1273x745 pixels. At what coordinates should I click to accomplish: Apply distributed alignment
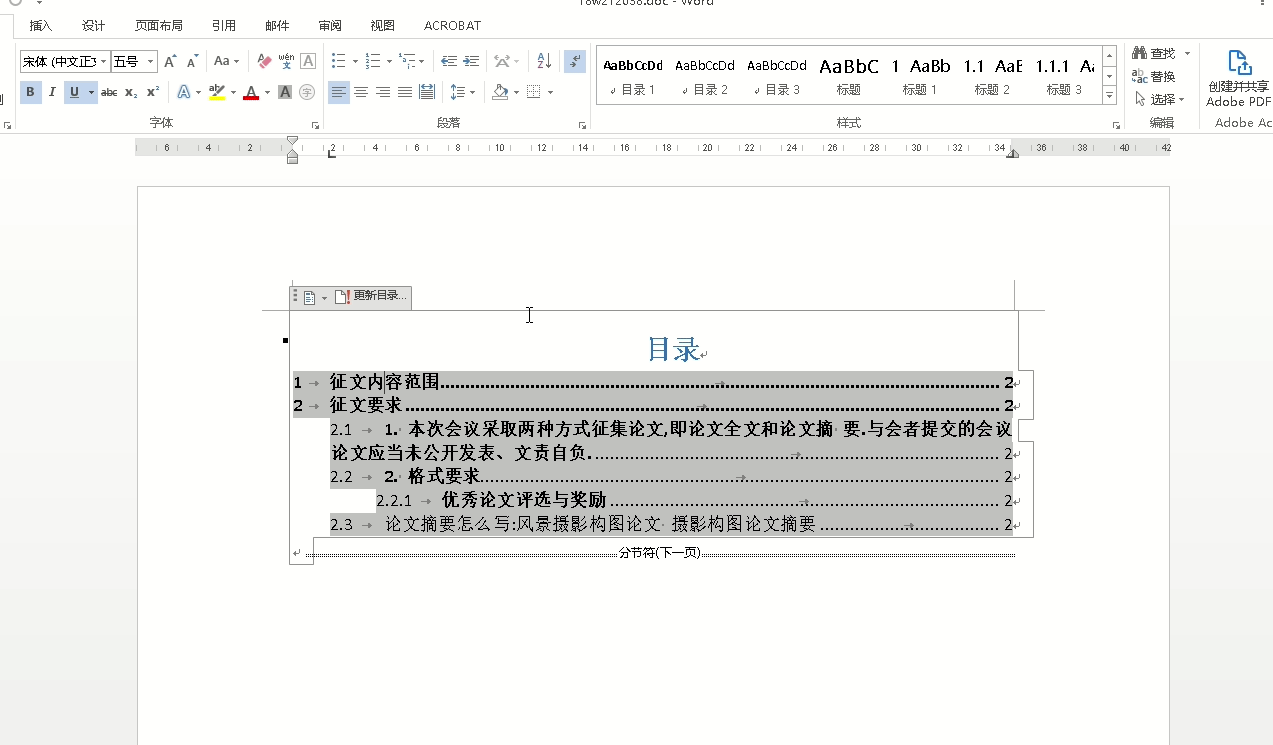pyautogui.click(x=427, y=92)
